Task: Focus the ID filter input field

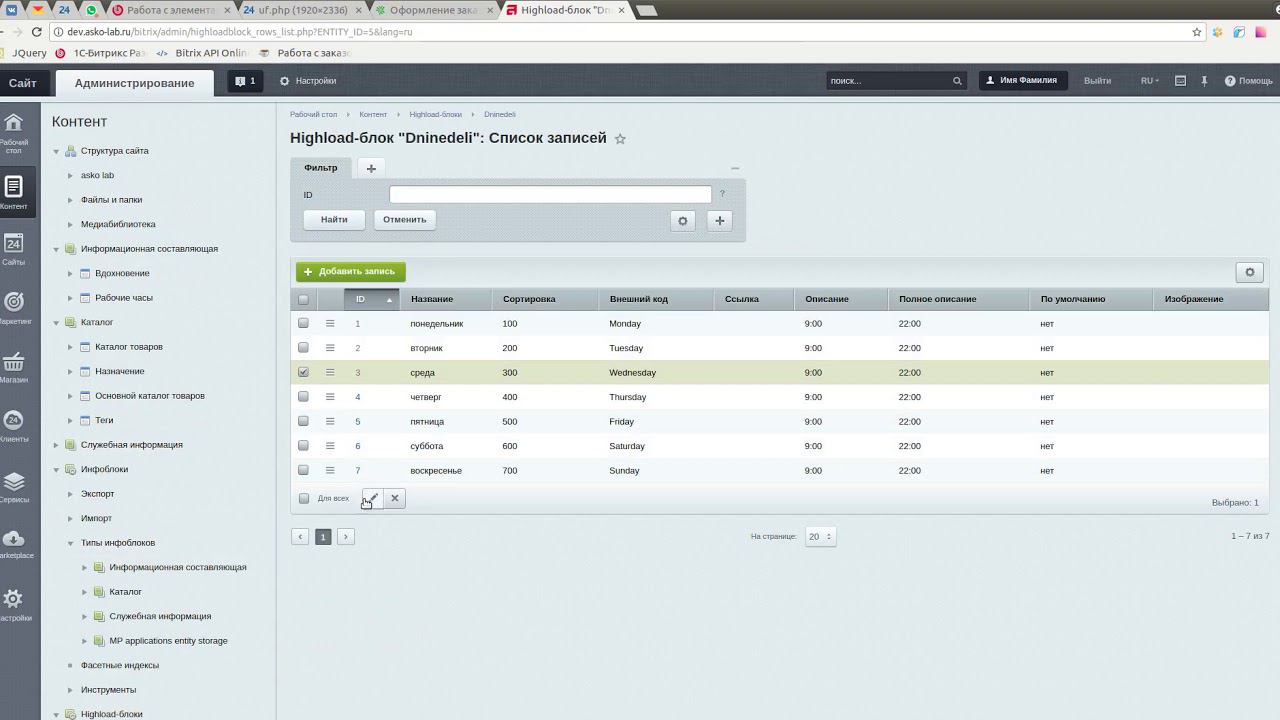Action: (550, 195)
